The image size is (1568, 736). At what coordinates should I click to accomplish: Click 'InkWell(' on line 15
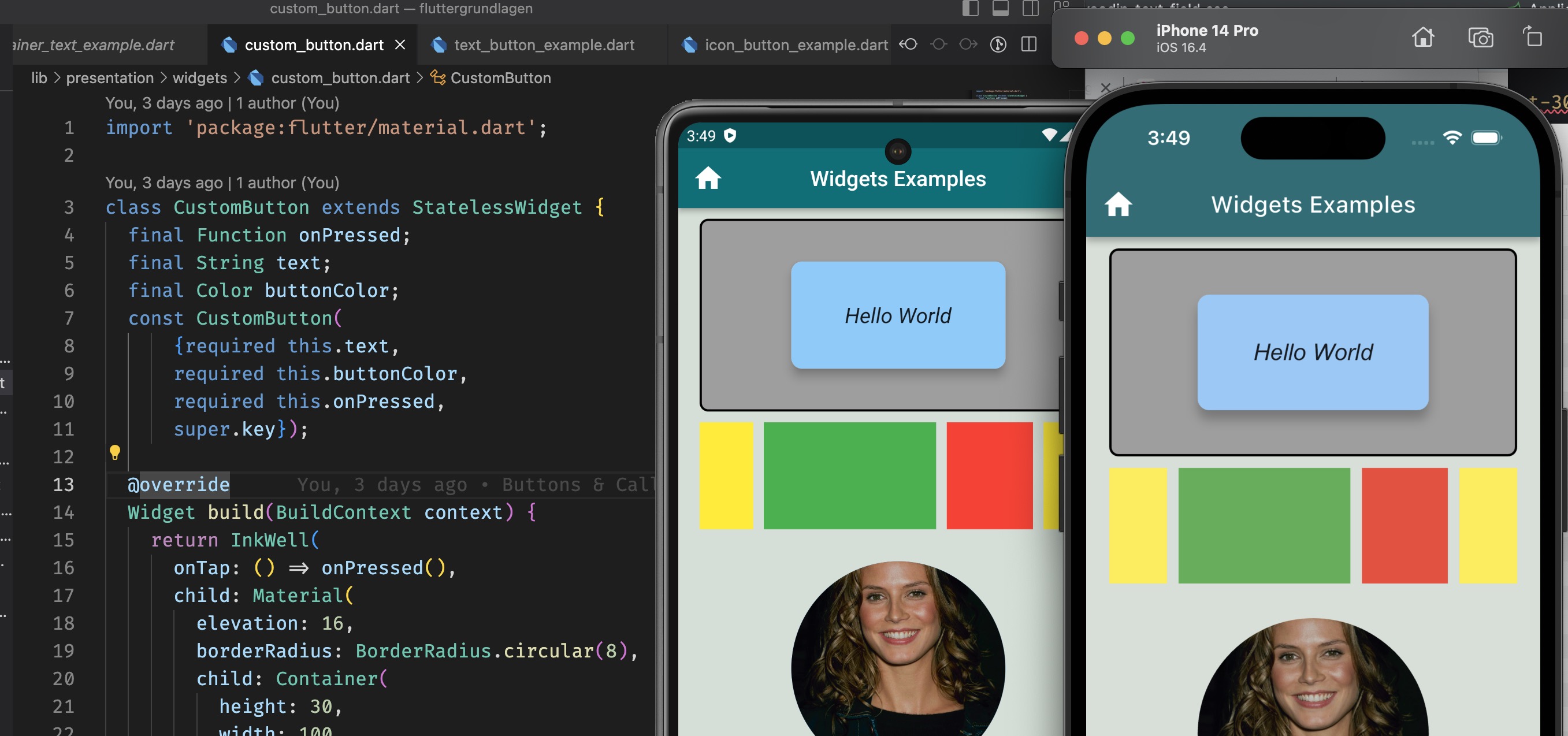pos(274,540)
